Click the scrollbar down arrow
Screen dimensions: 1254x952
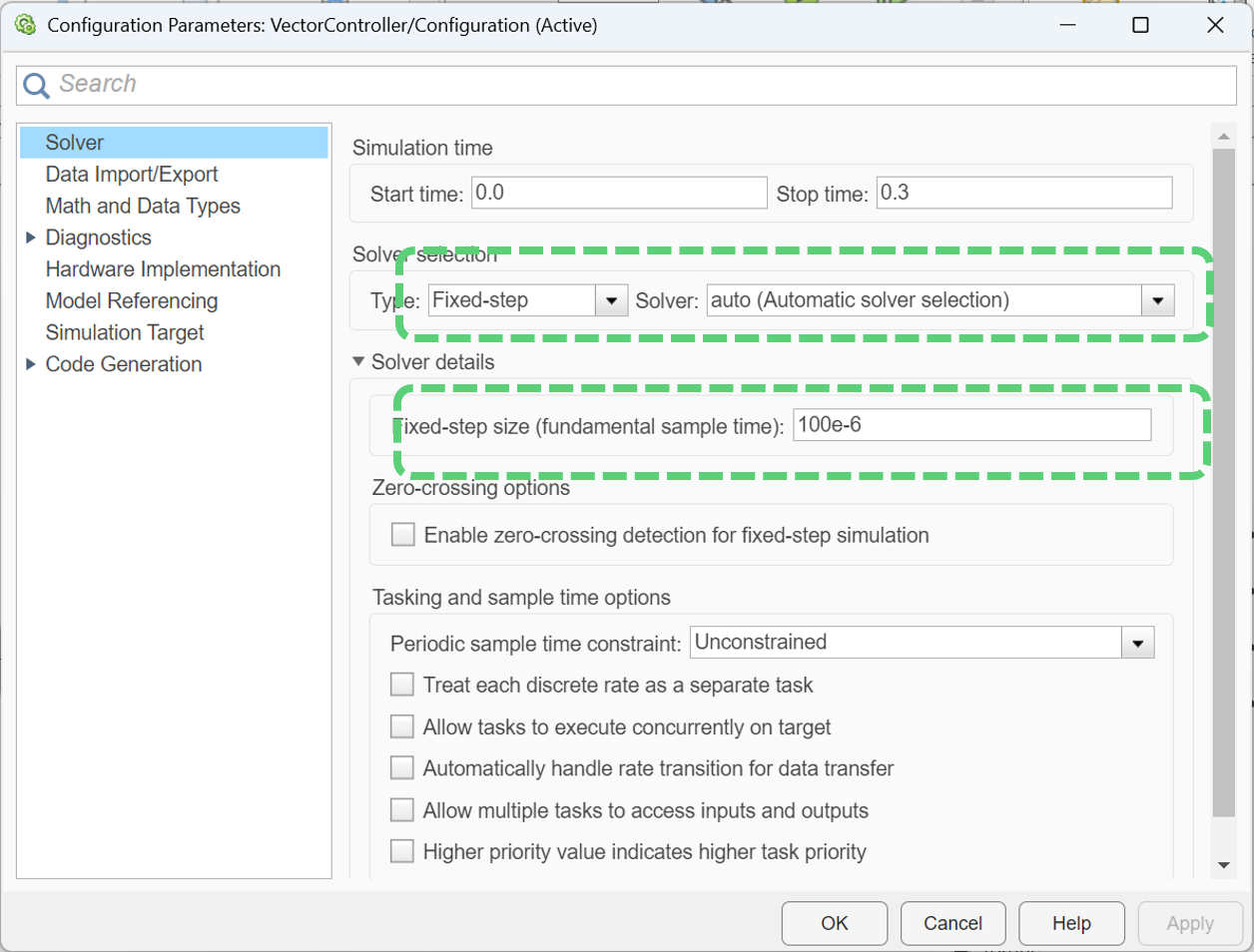[1224, 865]
